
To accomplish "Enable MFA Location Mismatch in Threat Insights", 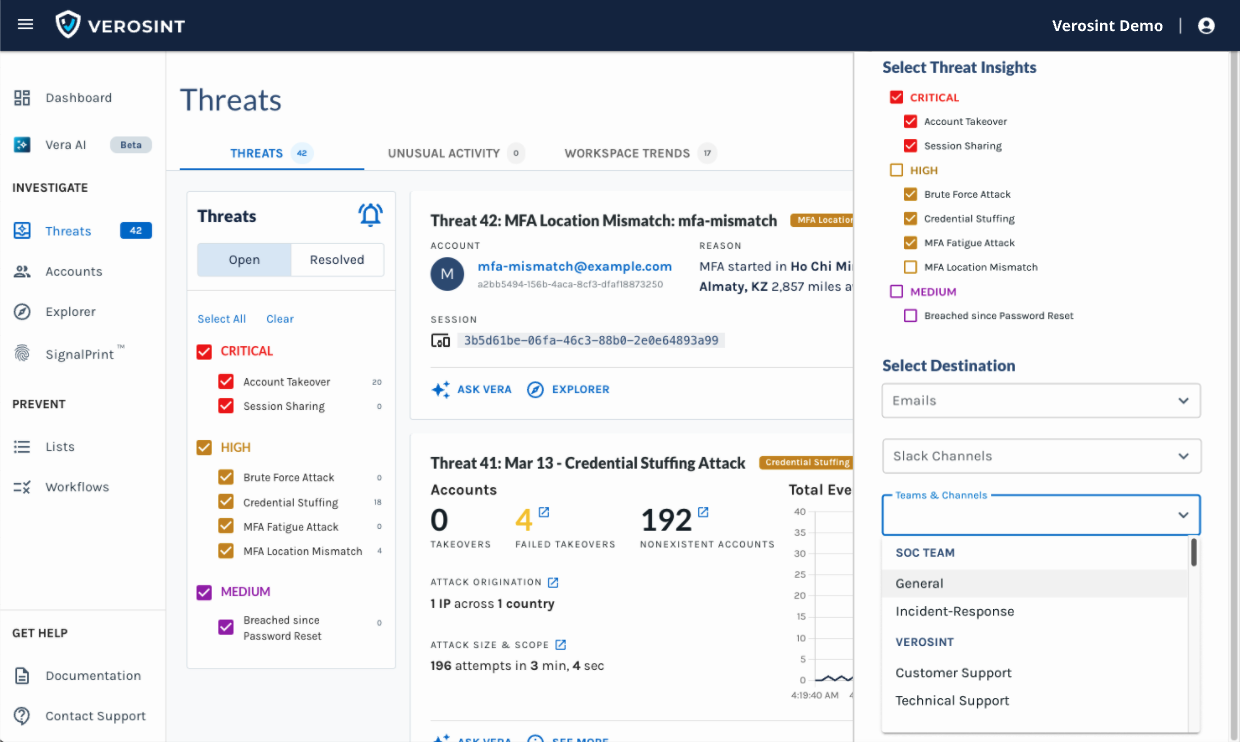I will click(910, 267).
